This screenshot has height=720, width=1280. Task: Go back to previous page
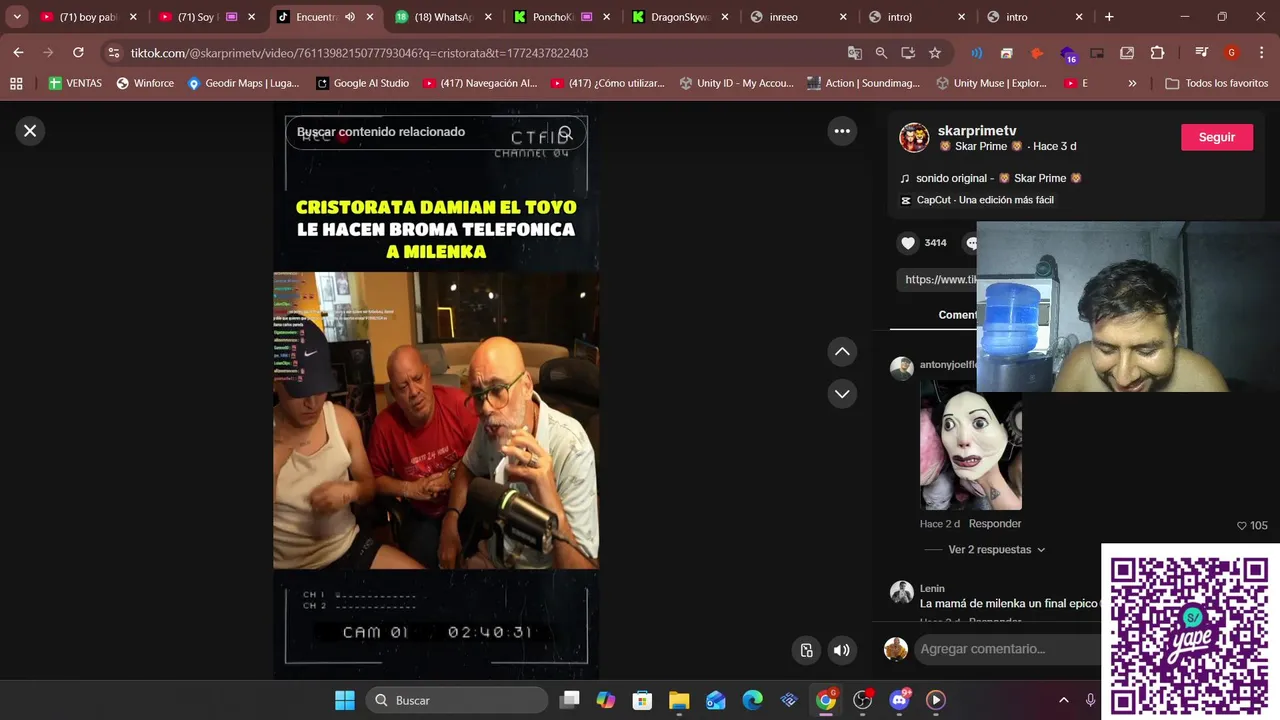[18, 53]
